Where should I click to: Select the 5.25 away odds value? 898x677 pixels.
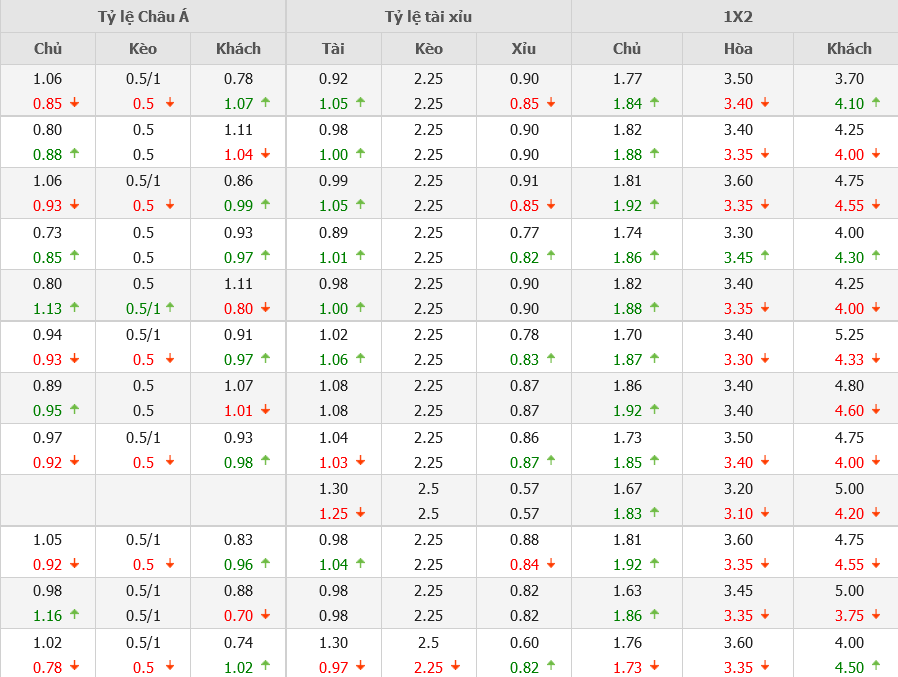849,335
